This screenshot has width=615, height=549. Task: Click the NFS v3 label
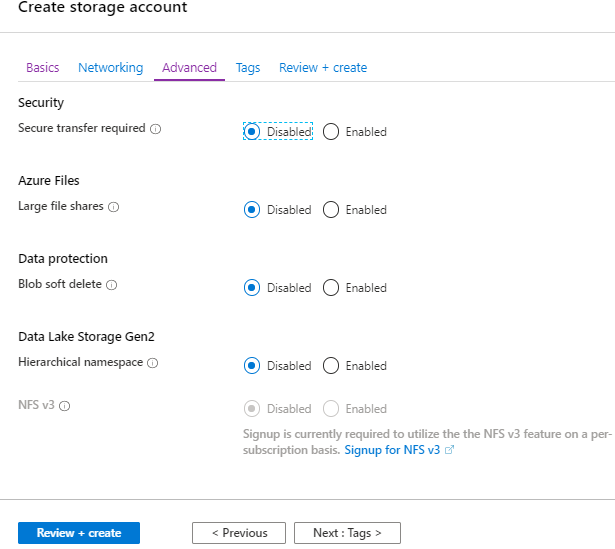(x=36, y=405)
